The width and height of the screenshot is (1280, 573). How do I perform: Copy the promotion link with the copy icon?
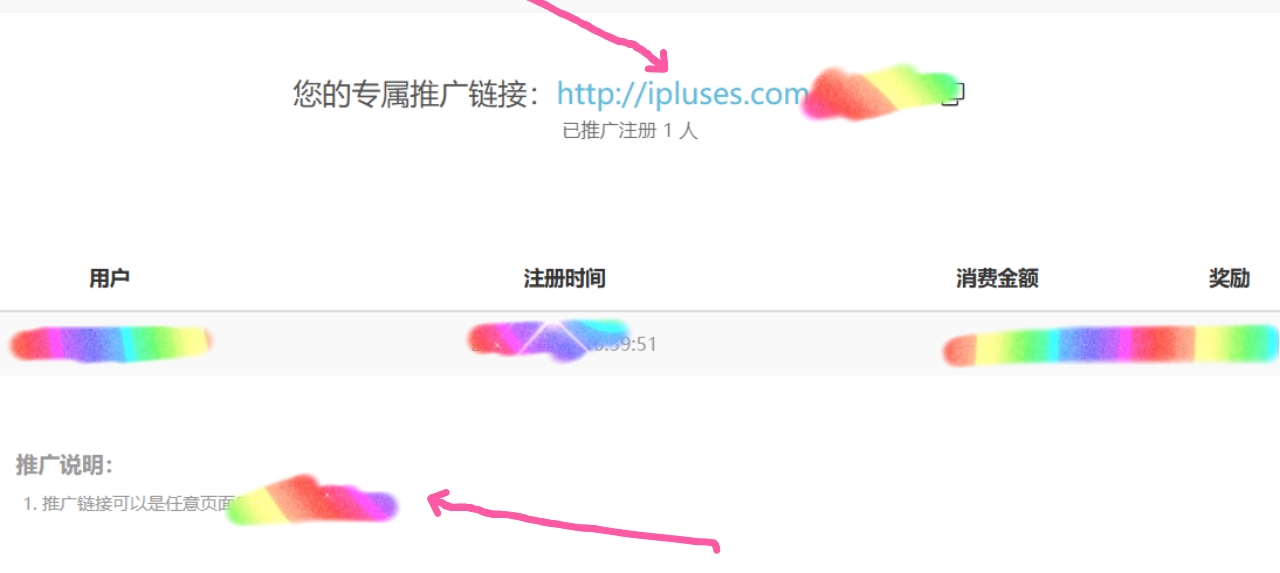(954, 95)
